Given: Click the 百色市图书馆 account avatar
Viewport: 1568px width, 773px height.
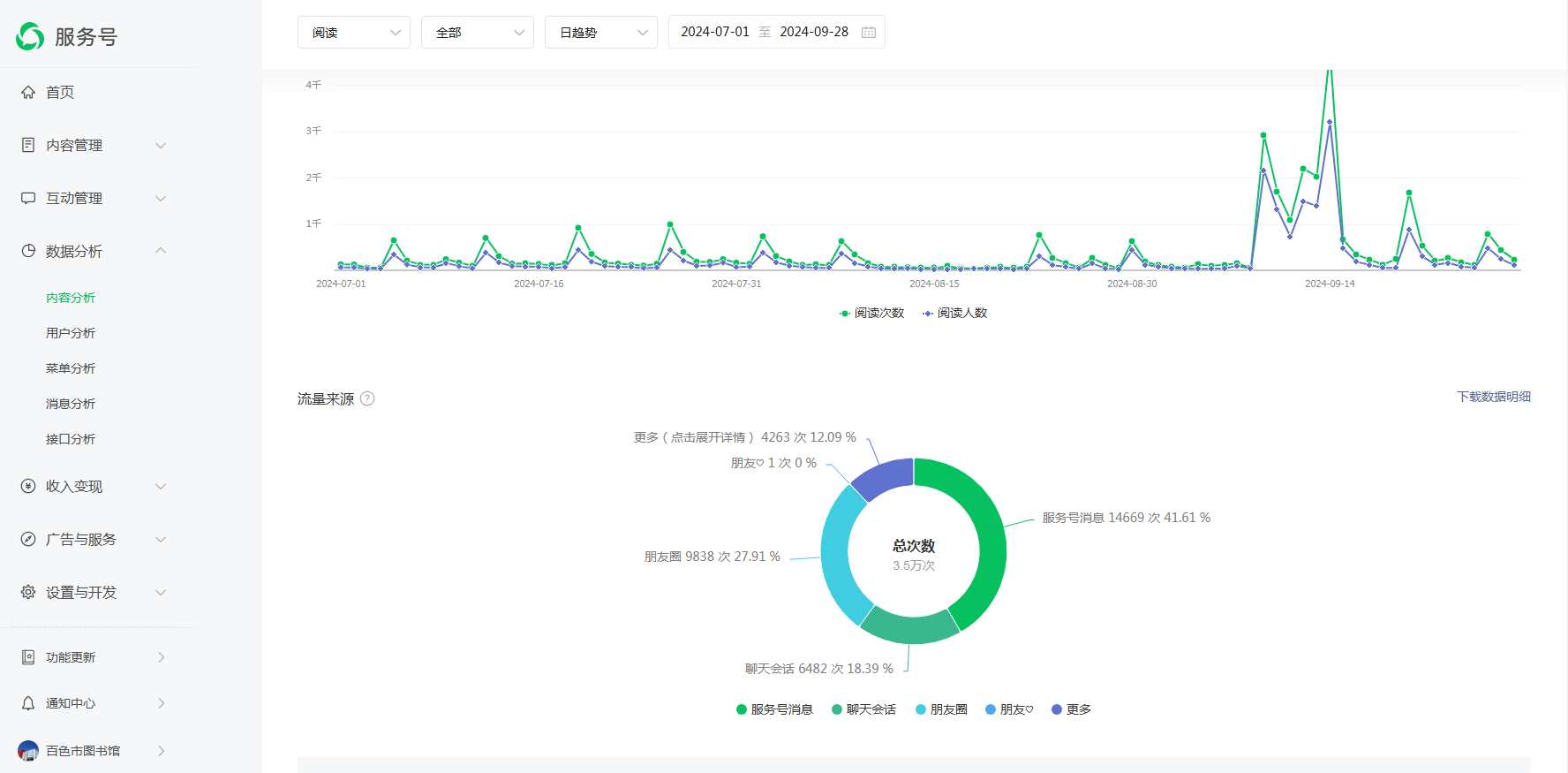Looking at the screenshot, I should pyautogui.click(x=28, y=751).
